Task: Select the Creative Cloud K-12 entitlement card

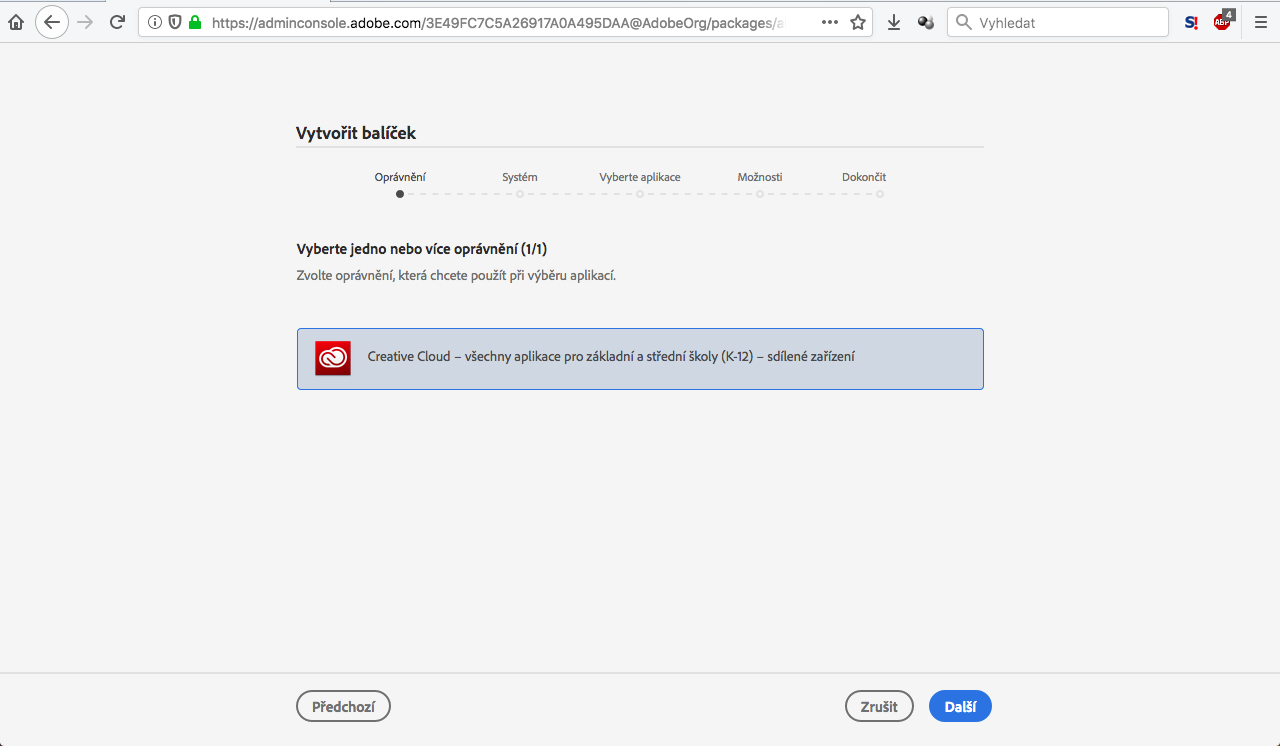Action: [x=640, y=359]
